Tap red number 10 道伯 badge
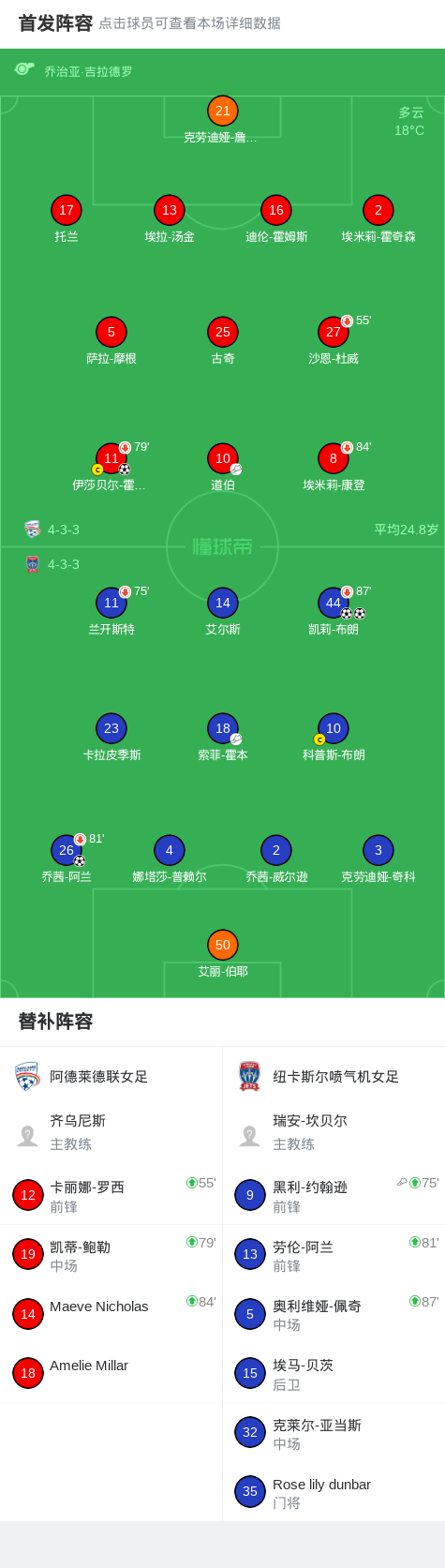Image resolution: width=445 pixels, height=1568 pixels. point(223,458)
